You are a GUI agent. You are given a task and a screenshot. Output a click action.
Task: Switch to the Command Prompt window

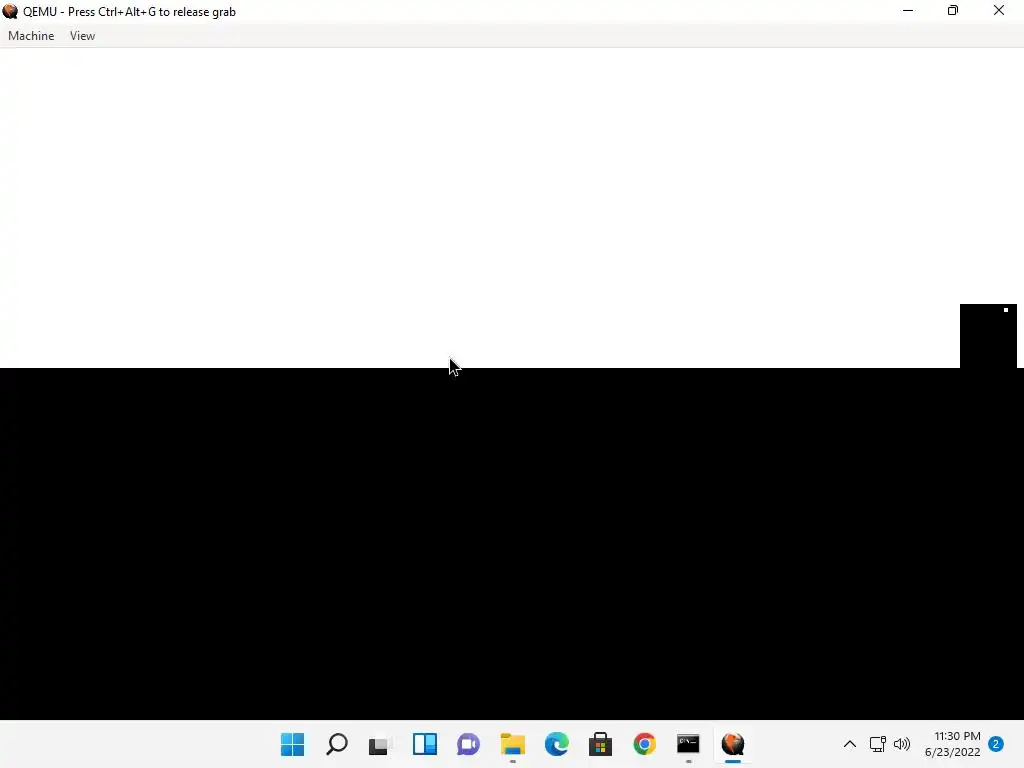(688, 744)
